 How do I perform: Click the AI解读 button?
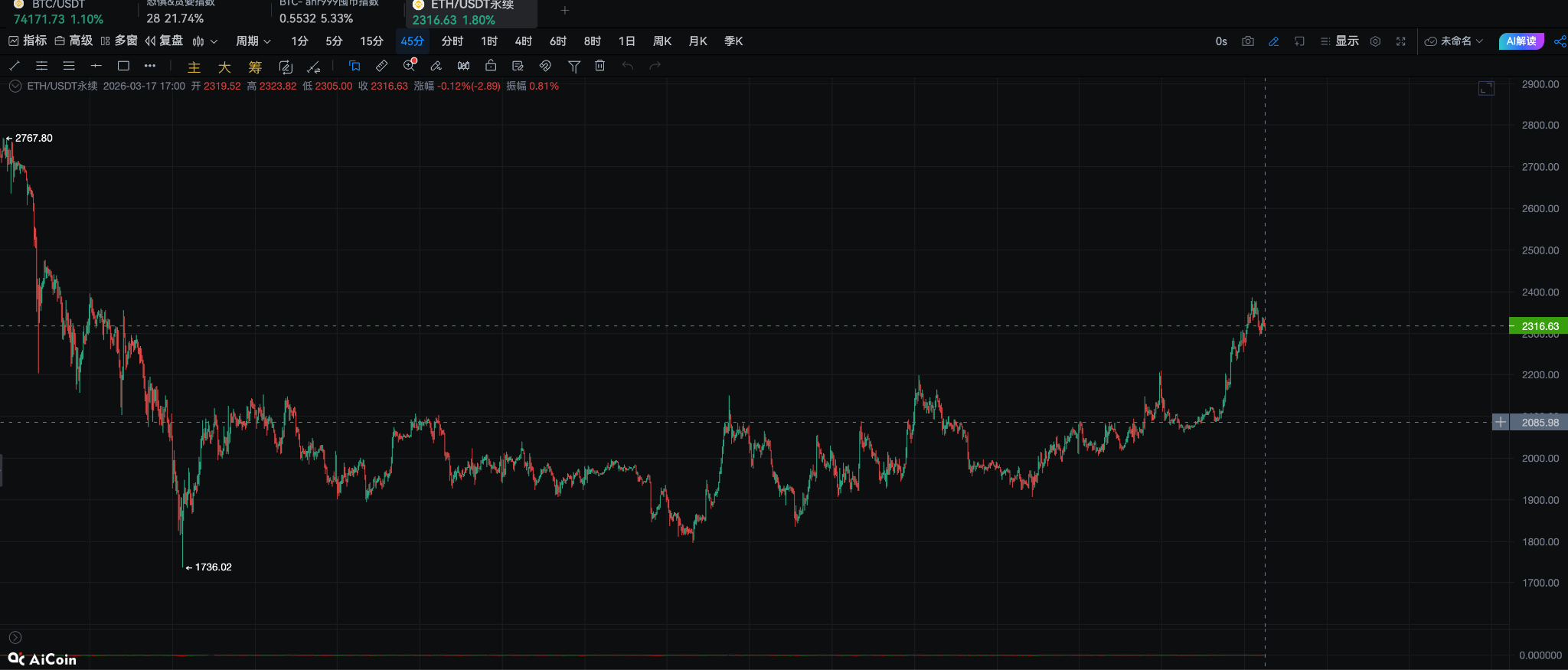point(1521,41)
